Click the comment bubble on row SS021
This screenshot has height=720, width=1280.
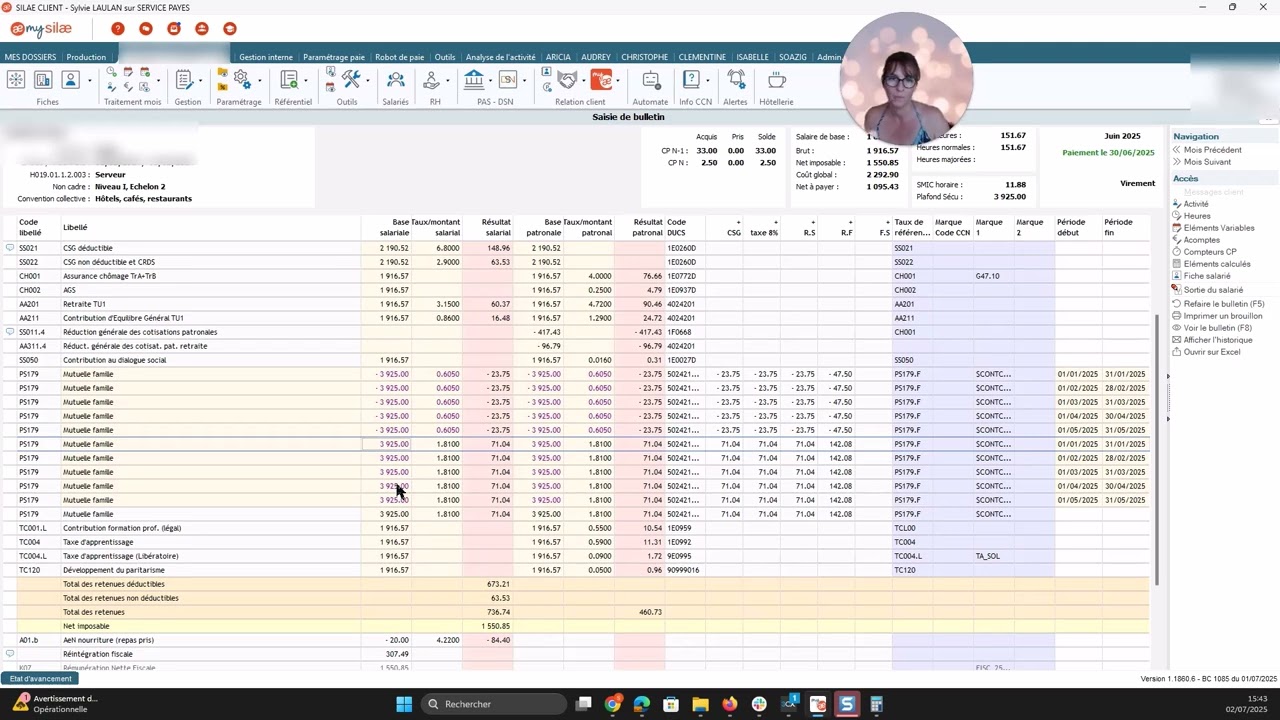tap(10, 248)
